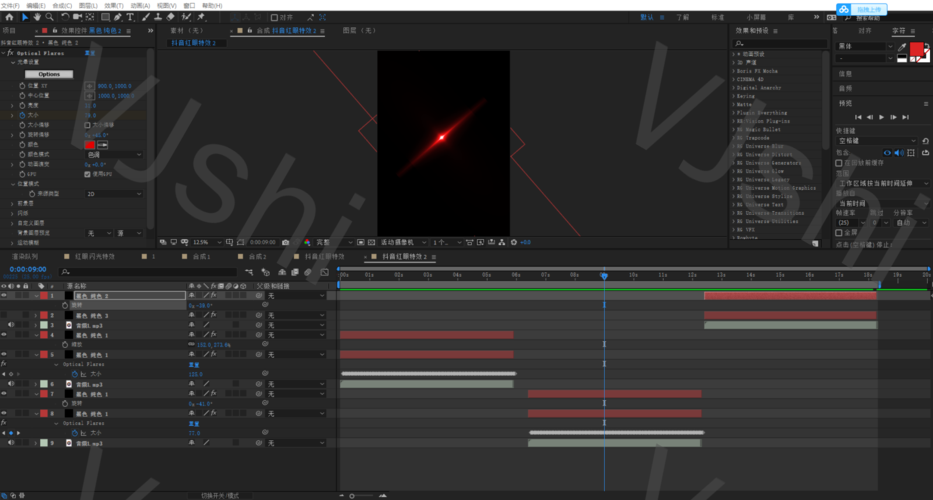Click size stopwatch in Effect Controls
Viewport: 933px width, 500px height.
(x=22, y=115)
